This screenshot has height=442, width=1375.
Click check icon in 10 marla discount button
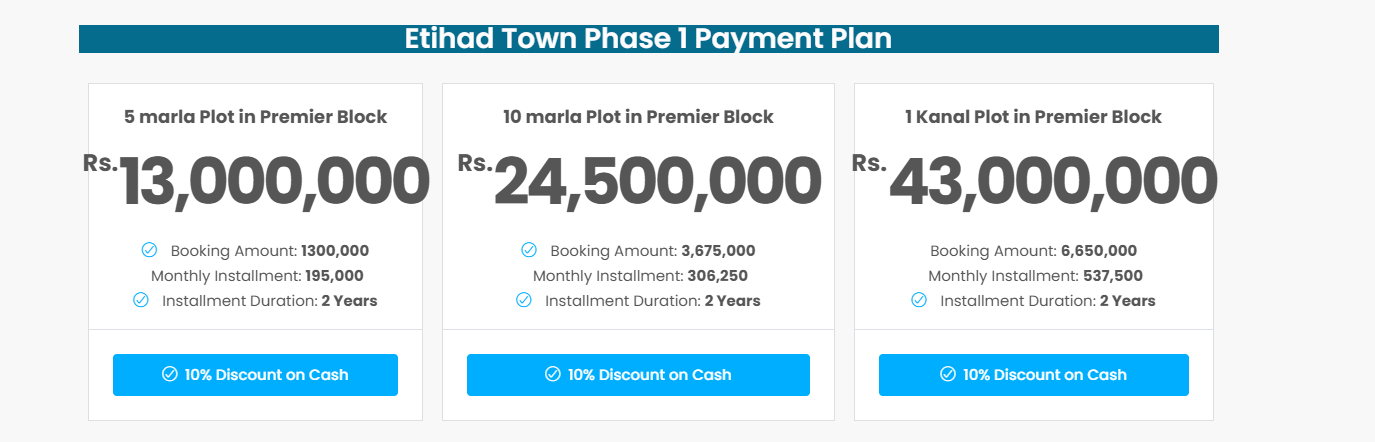[553, 375]
